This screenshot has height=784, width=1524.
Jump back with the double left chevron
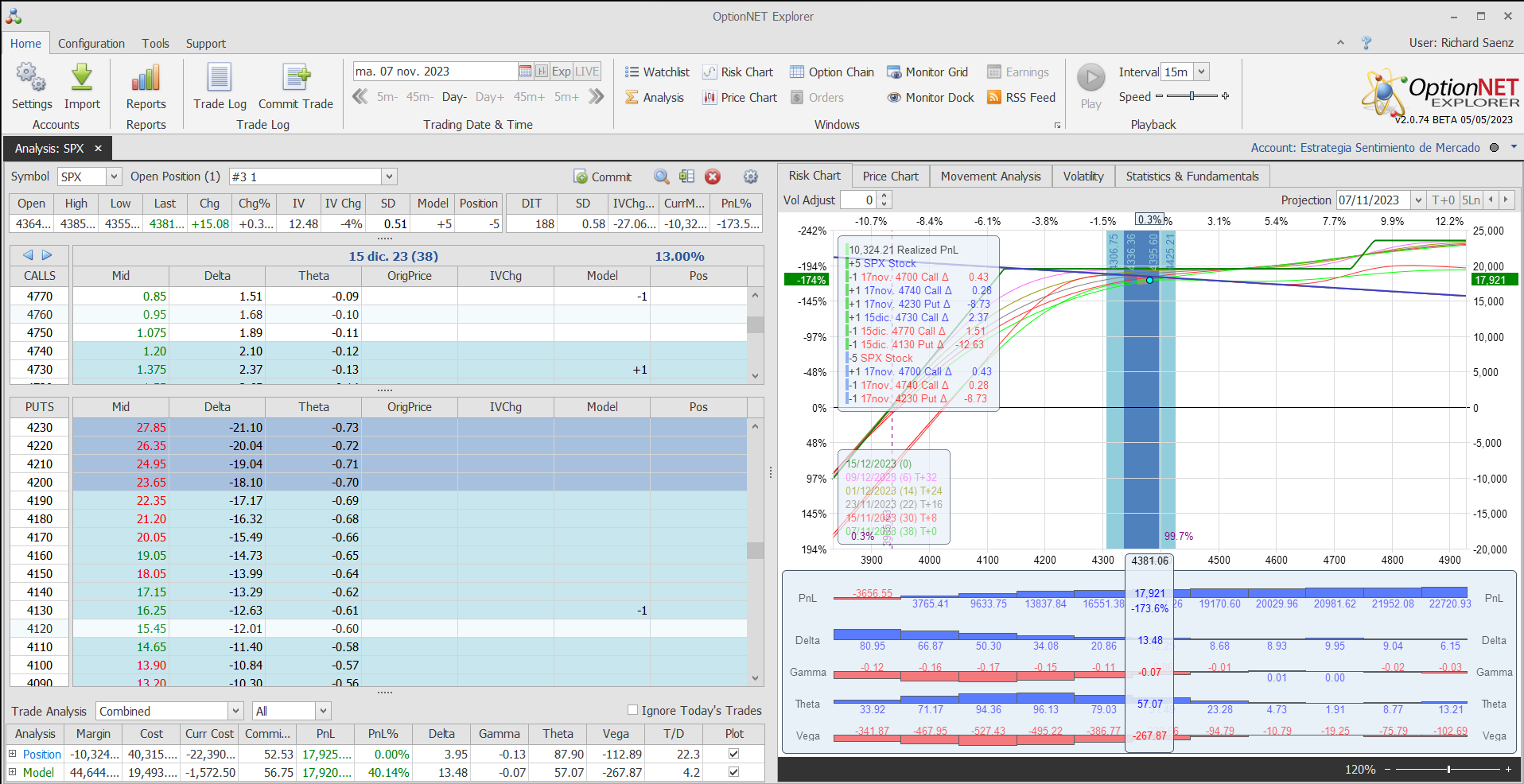(360, 97)
